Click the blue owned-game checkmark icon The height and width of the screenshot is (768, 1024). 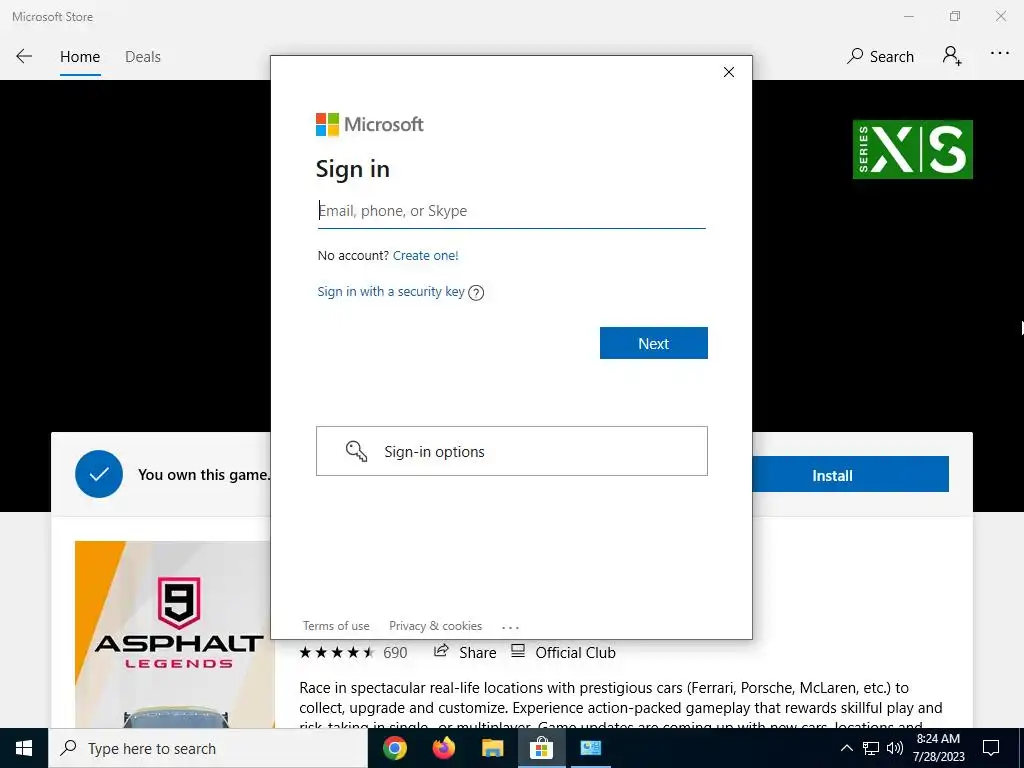click(99, 474)
